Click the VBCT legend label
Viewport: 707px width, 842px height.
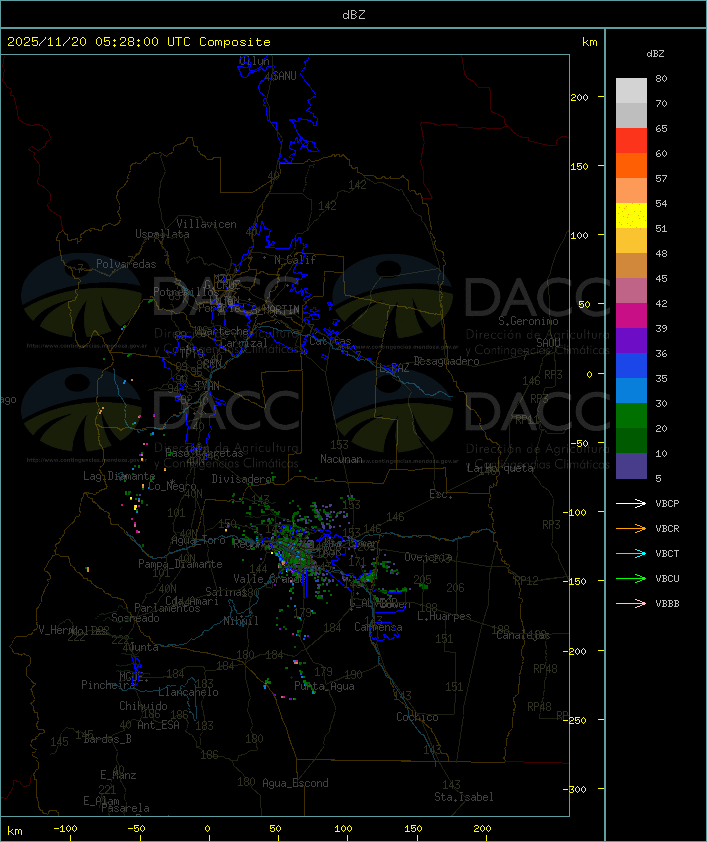(667, 553)
